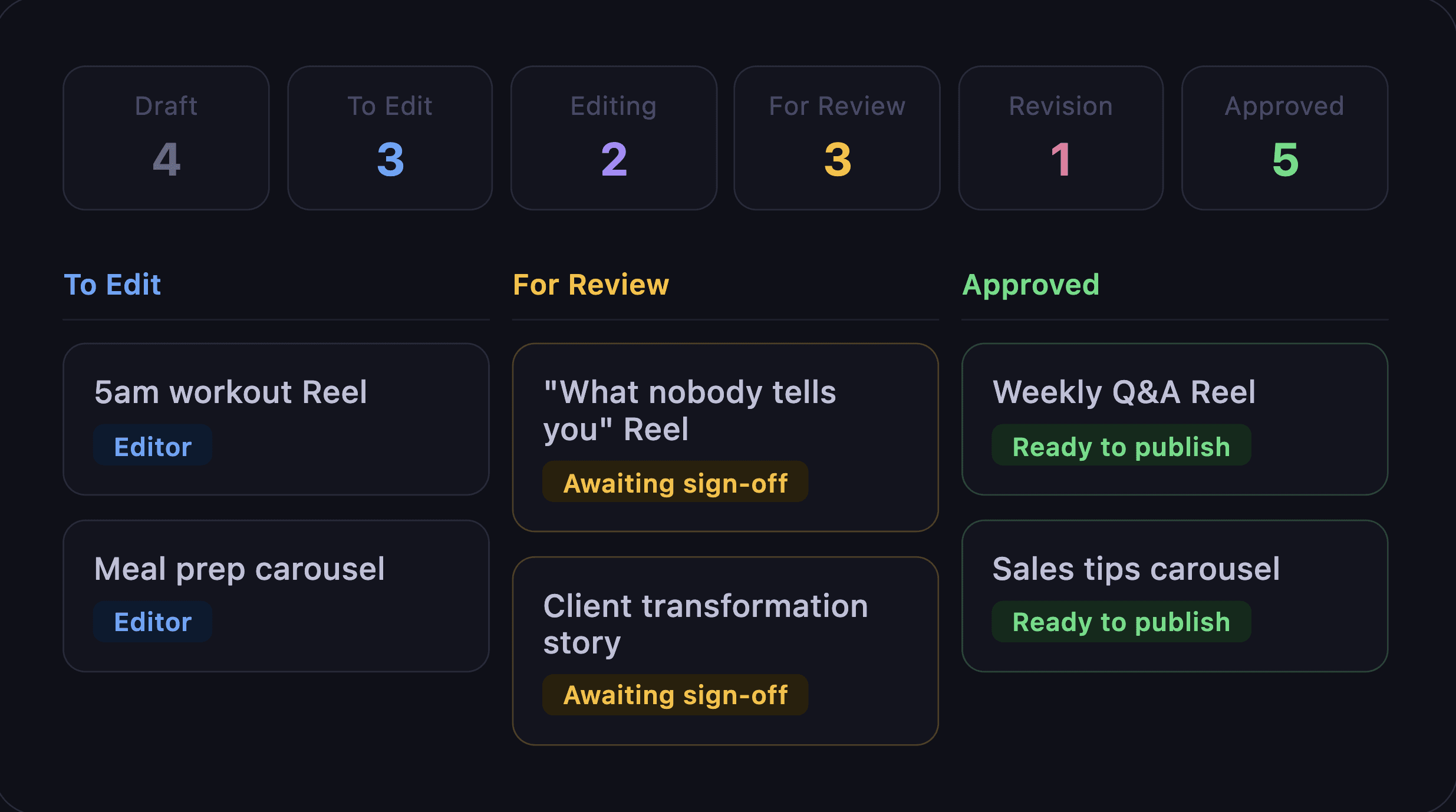Image resolution: width=1456 pixels, height=812 pixels.
Task: Open the Weekly Q&A Reel card
Action: [x=1175, y=420]
